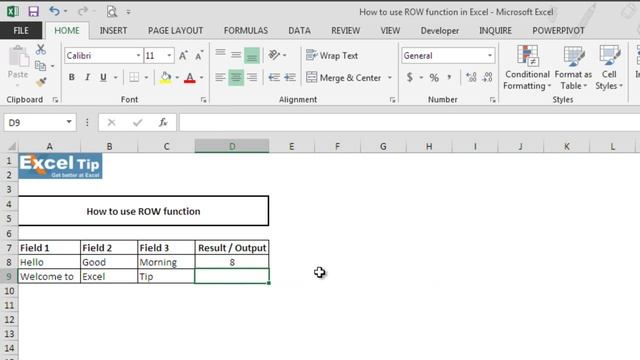Align cell text to the left
The width and height of the screenshot is (640, 360).
tap(220, 78)
